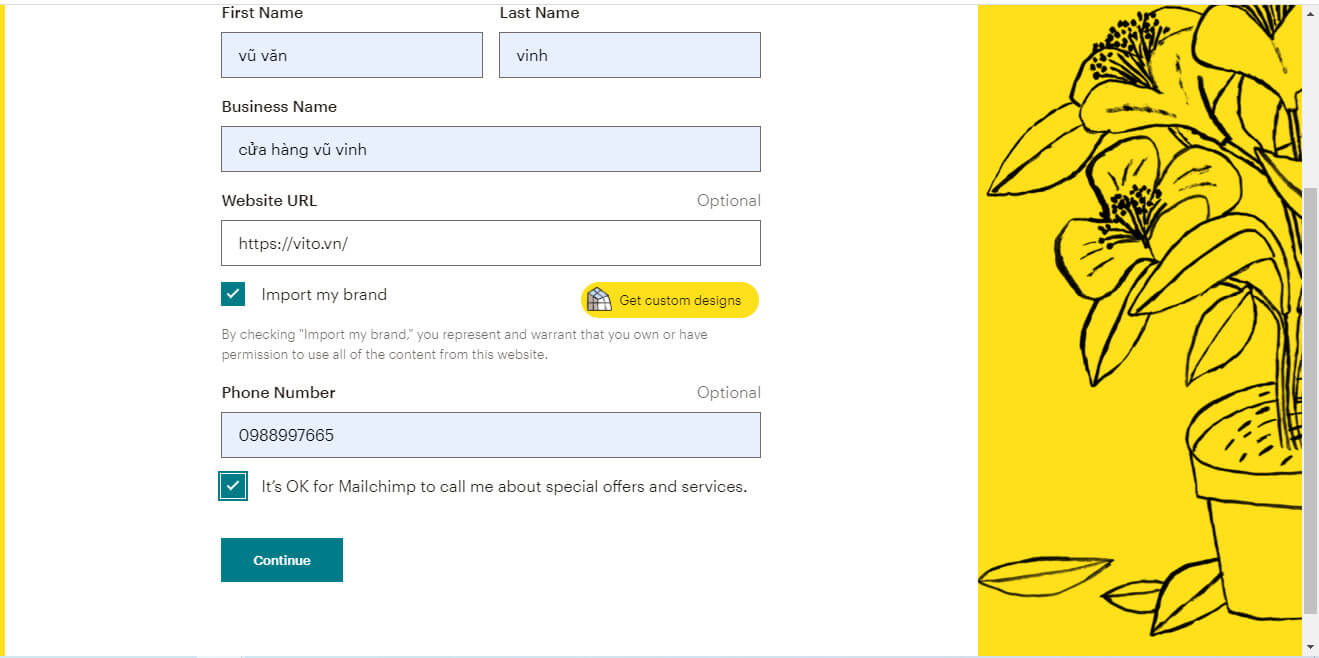Focus the Phone Number input field

pyautogui.click(x=490, y=435)
